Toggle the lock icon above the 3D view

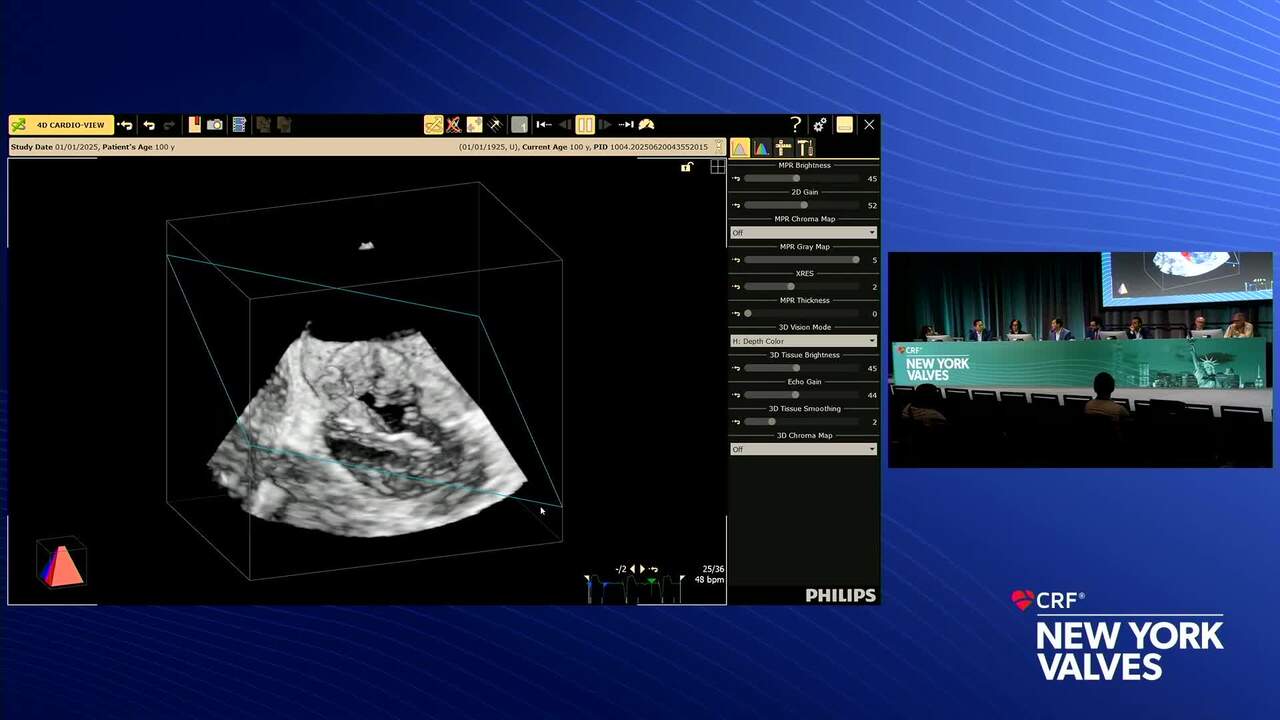[x=687, y=167]
